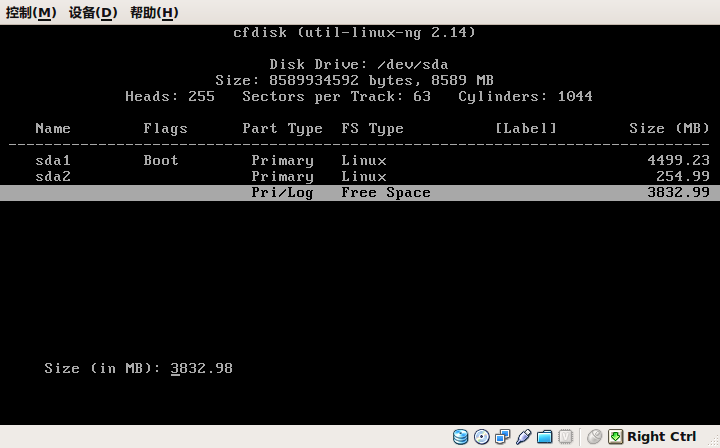Click the 4499.23 size value

click(679, 160)
